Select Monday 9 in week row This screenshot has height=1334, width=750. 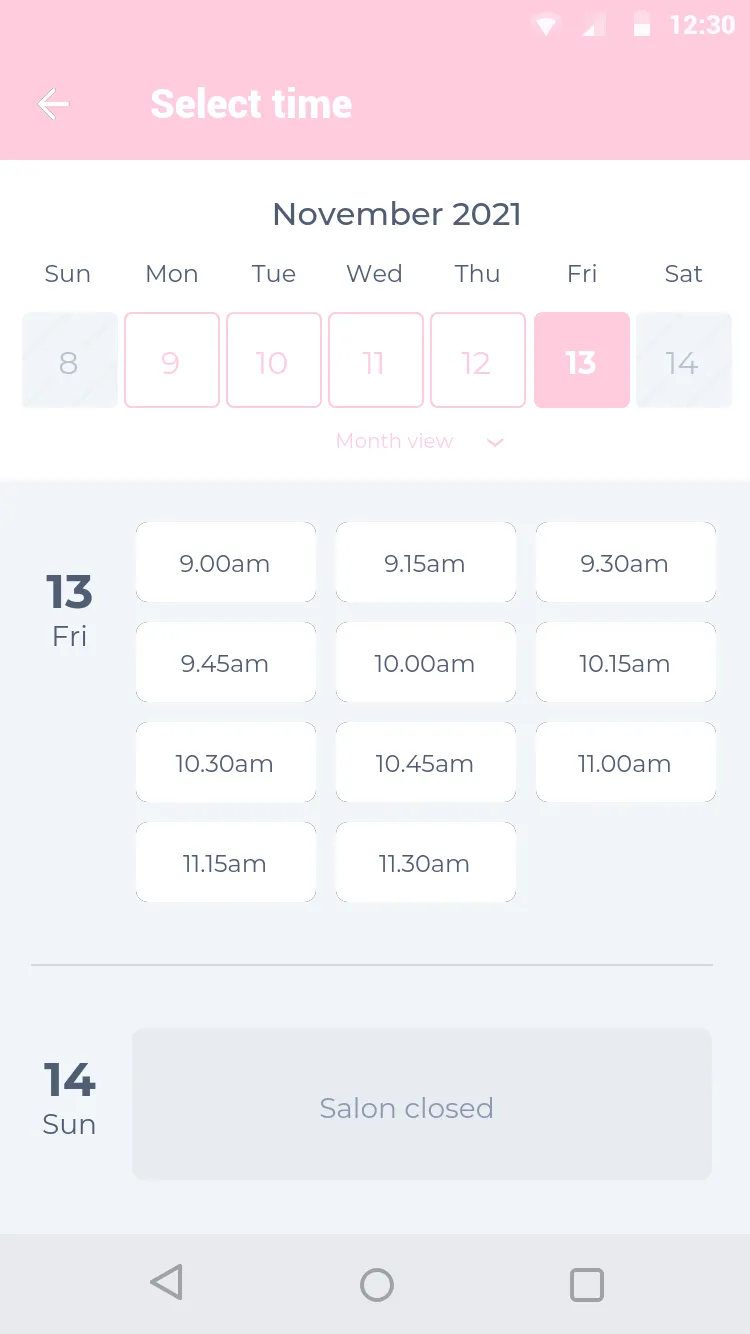[172, 360]
